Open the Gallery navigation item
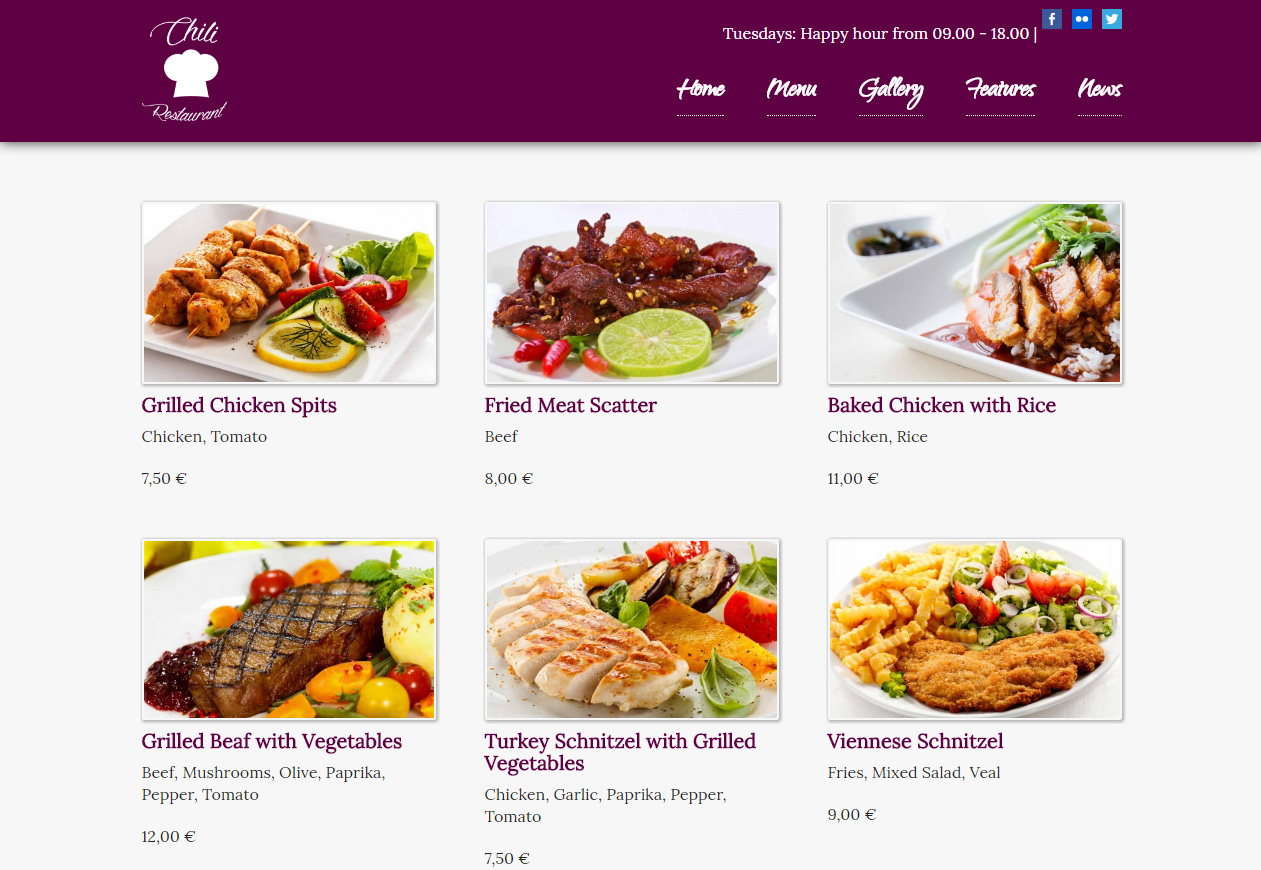The height and width of the screenshot is (870, 1261). click(x=890, y=90)
